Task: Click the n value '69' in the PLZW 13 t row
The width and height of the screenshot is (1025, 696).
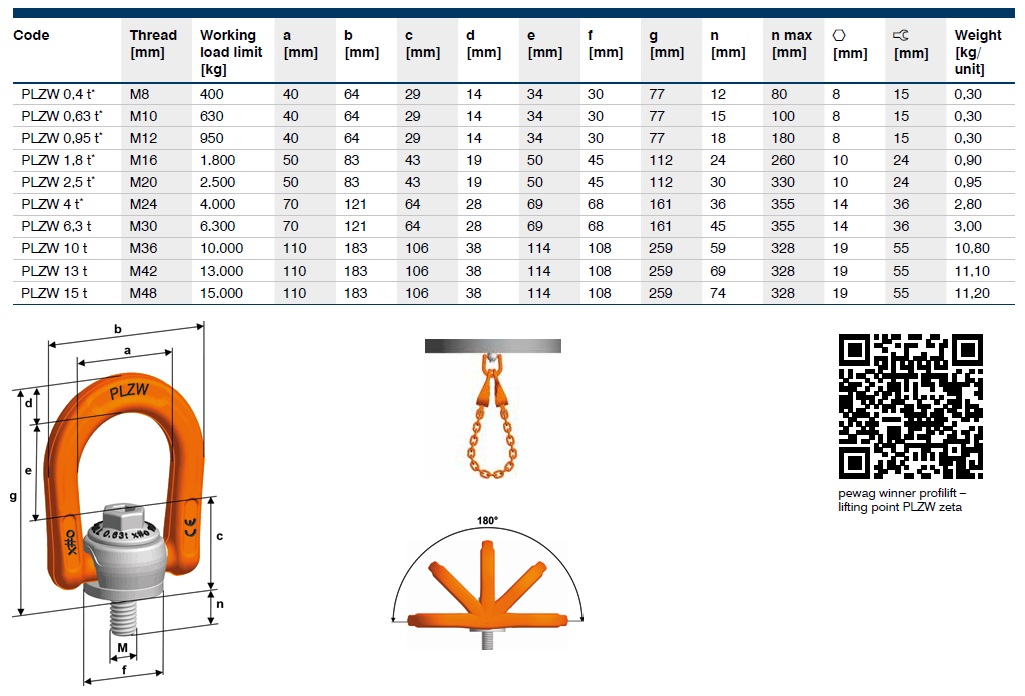Action: (x=718, y=271)
